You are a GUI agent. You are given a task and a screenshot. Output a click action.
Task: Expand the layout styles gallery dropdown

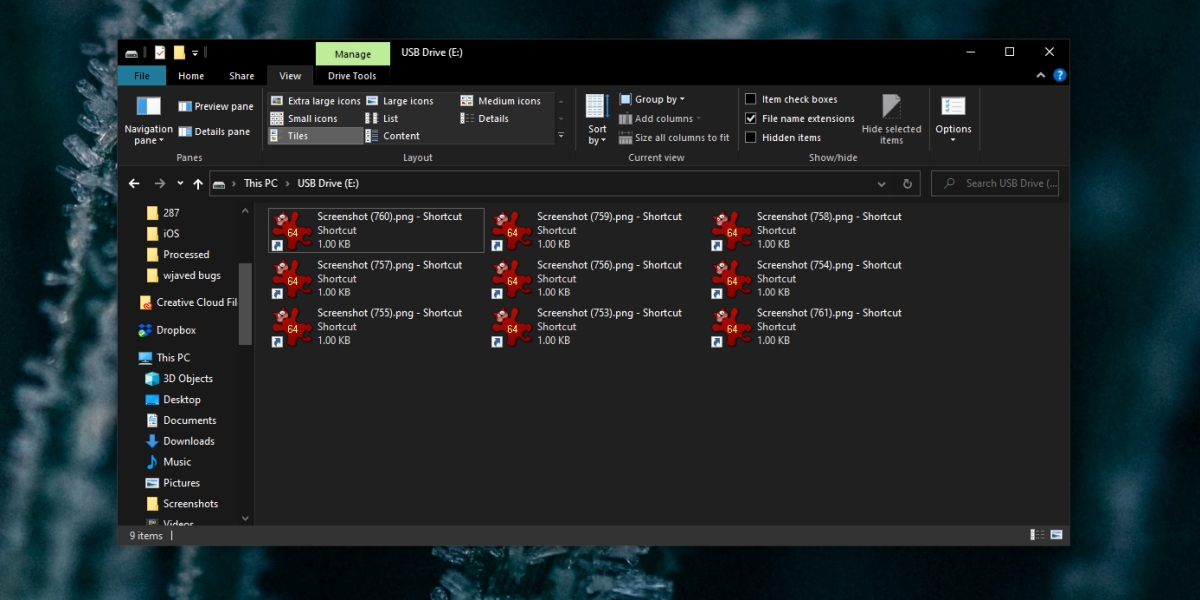point(560,135)
